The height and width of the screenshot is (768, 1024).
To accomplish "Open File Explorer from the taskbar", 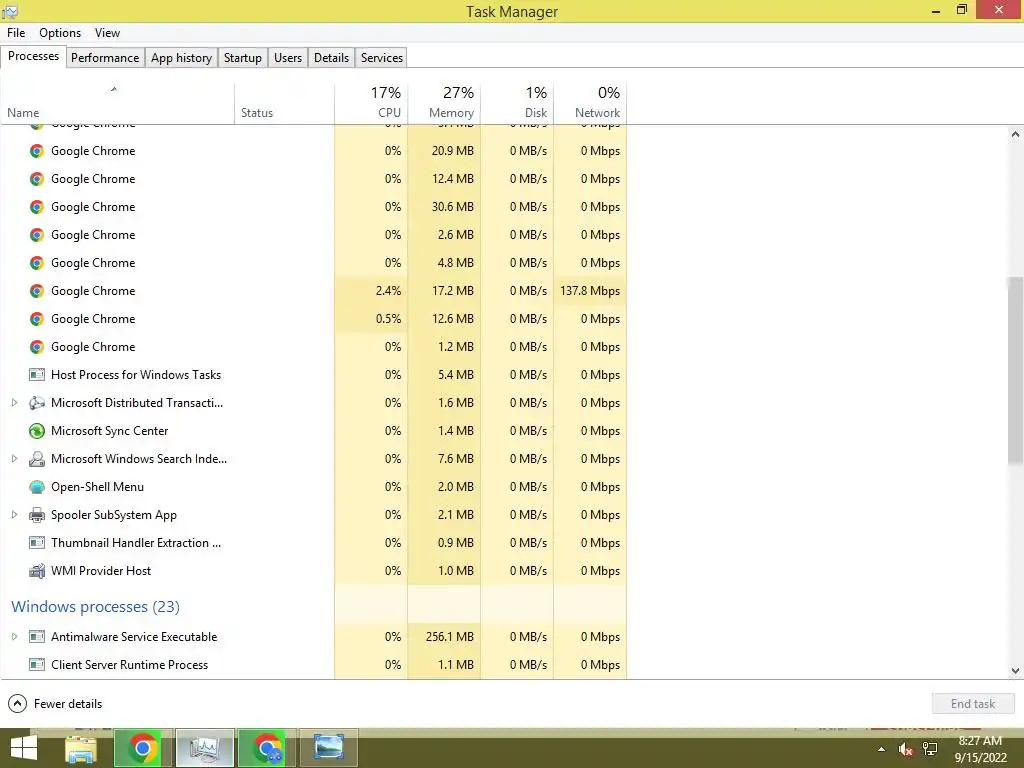I will [x=81, y=748].
